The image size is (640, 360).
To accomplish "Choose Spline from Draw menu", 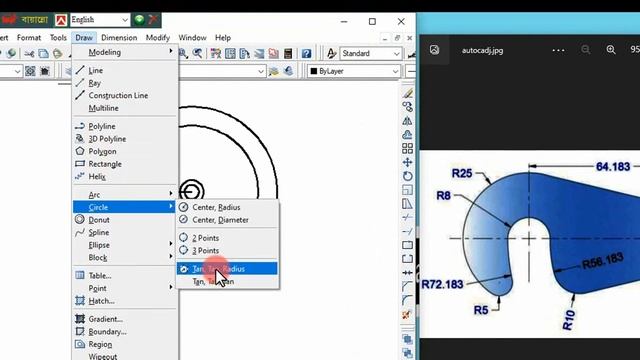I will 125,232.
